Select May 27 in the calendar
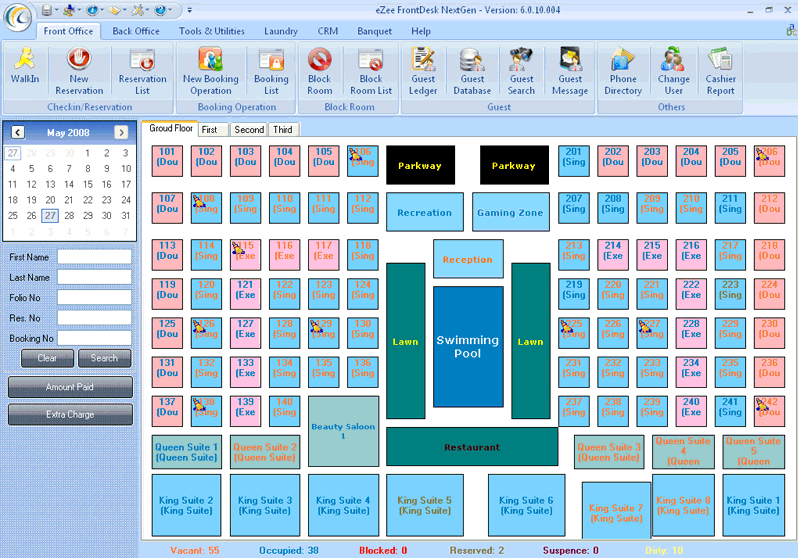The image size is (798, 558). click(50, 216)
